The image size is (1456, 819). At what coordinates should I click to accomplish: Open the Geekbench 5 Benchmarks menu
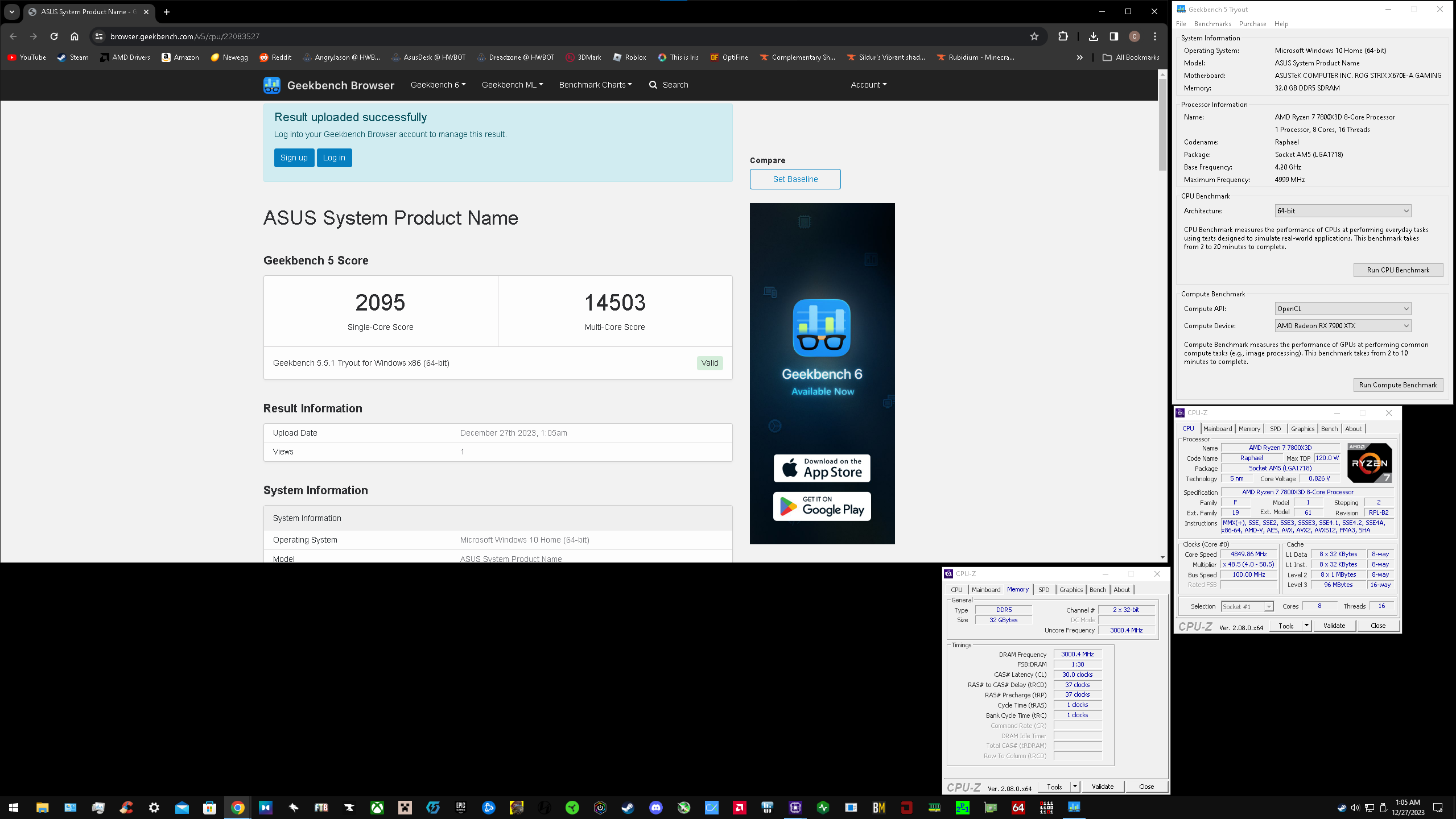pos(1212,24)
